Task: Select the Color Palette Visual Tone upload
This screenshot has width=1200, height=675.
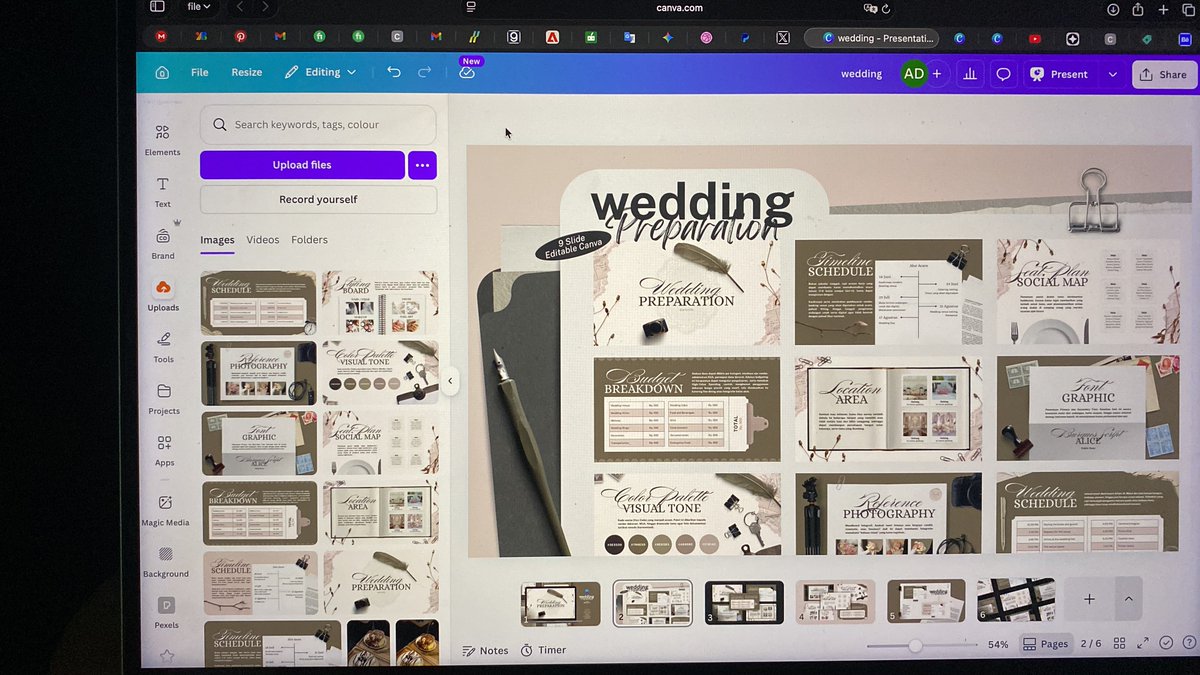Action: [x=380, y=372]
